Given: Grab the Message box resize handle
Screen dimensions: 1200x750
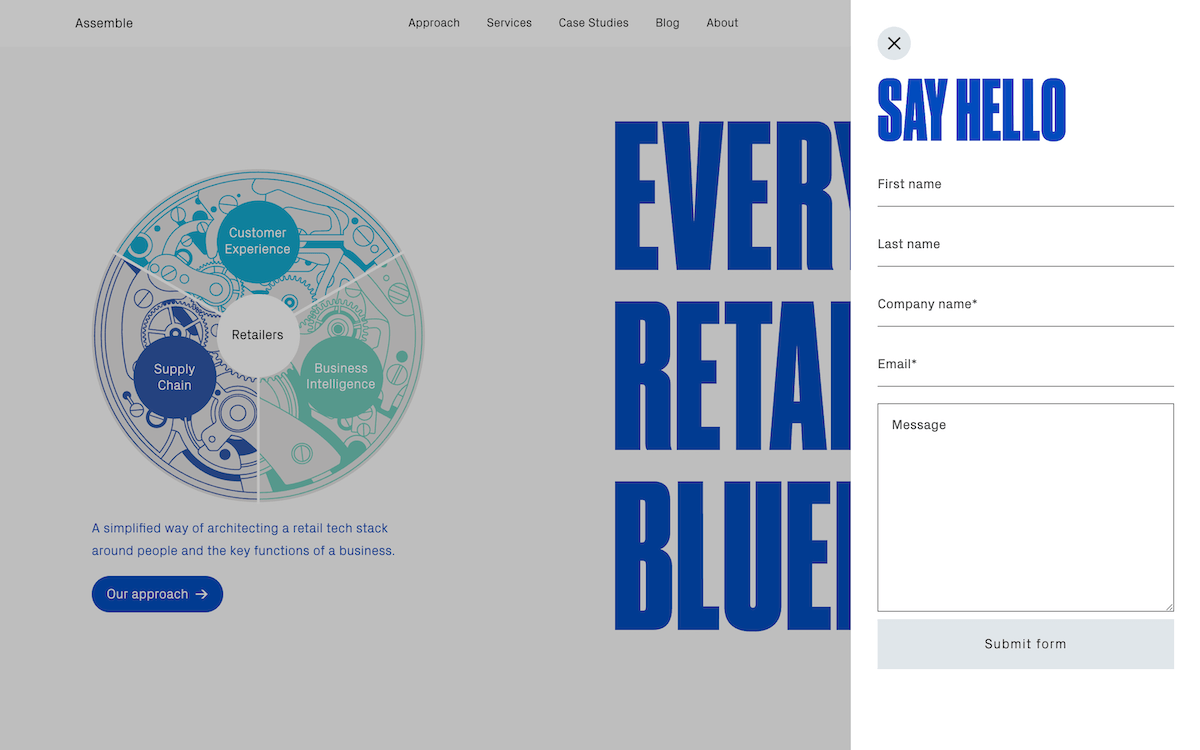Looking at the screenshot, I should 1168,606.
